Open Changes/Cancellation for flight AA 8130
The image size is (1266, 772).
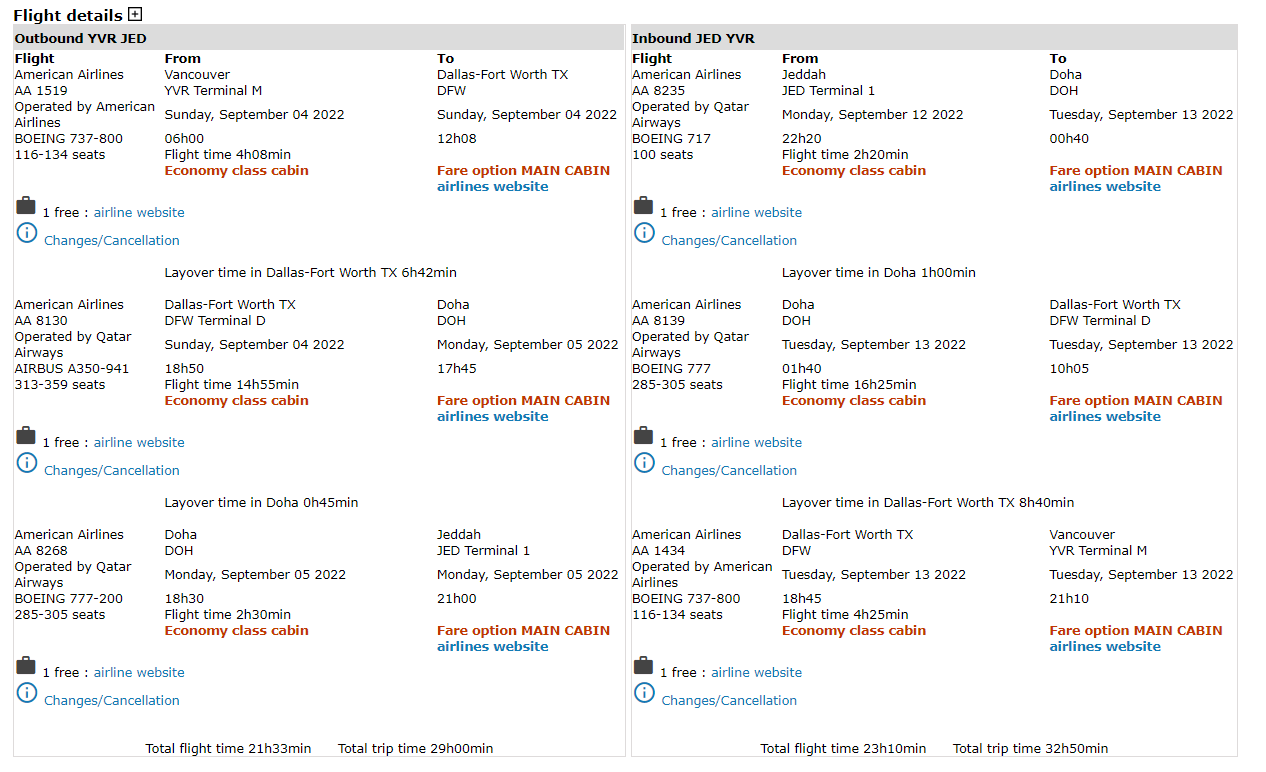pyautogui.click(x=112, y=471)
